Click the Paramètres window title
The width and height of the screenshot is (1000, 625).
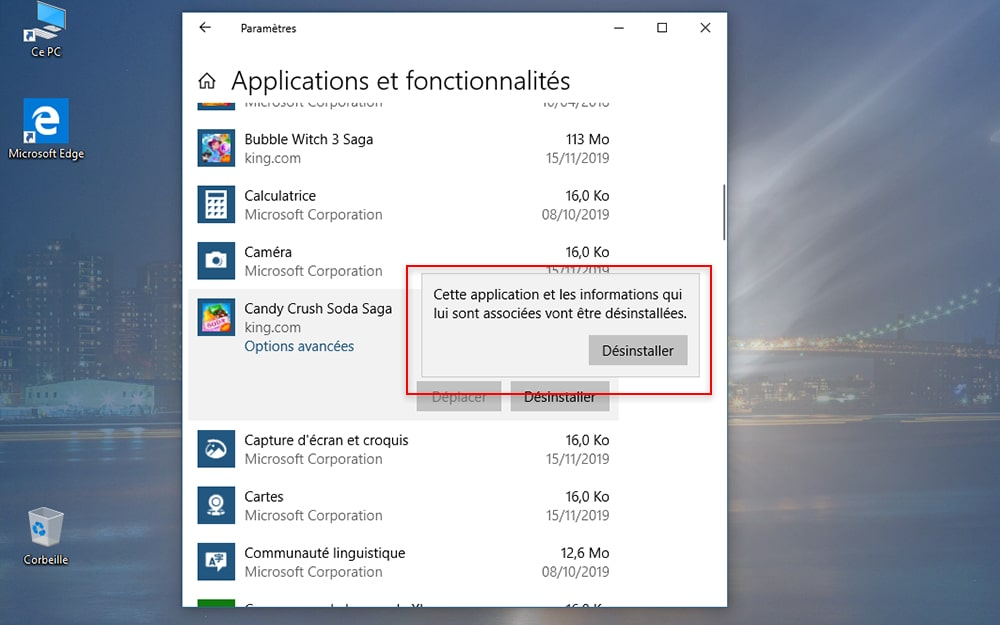[x=268, y=28]
